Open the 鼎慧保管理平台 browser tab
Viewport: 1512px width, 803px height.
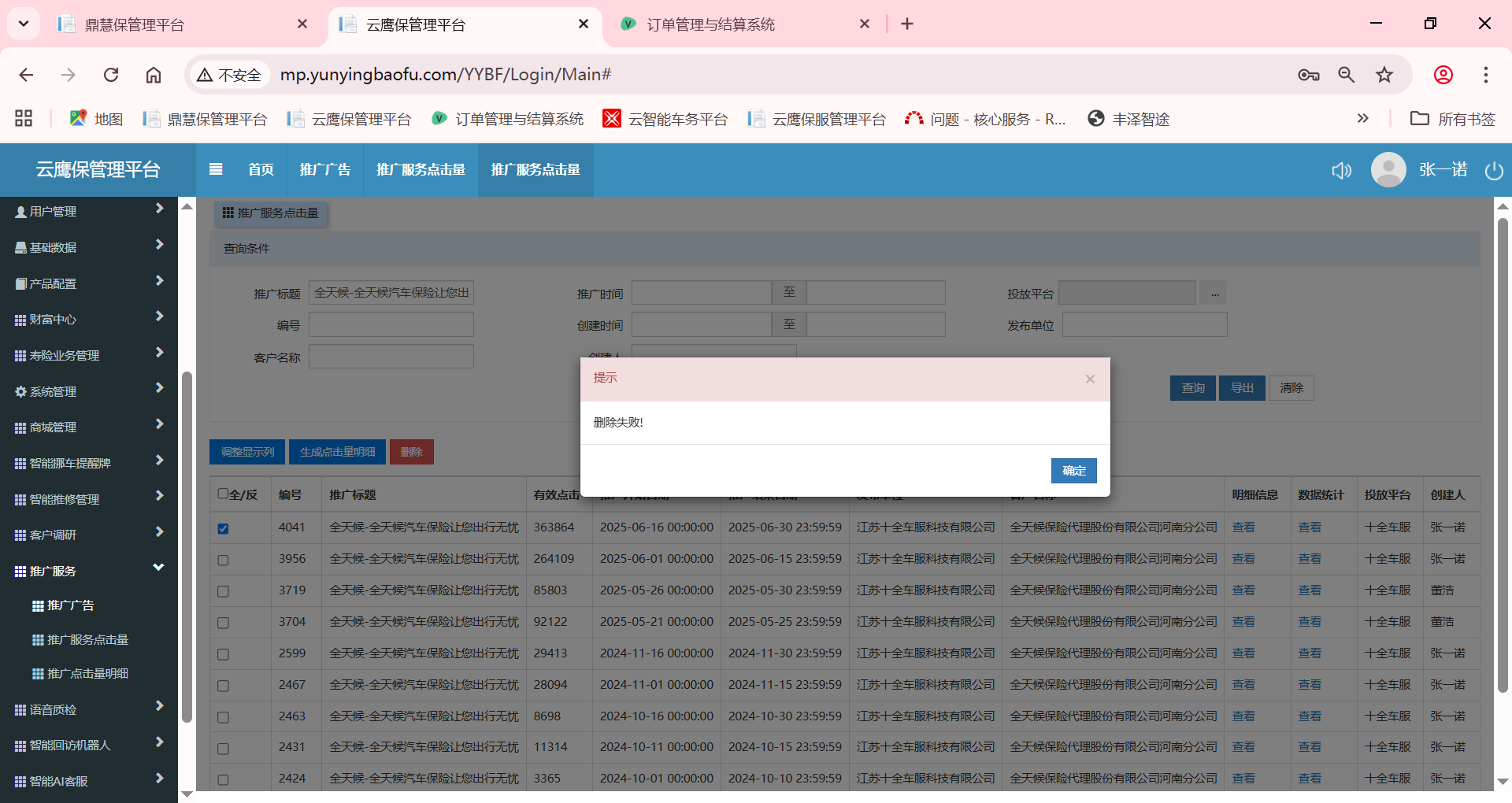click(181, 24)
